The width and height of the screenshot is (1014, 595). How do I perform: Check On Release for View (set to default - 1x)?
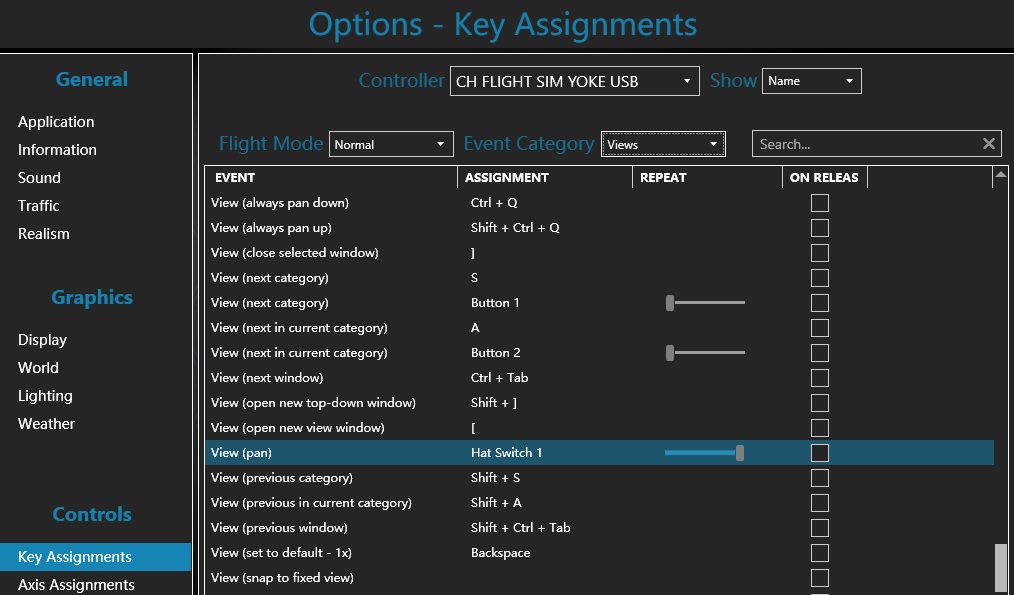coord(820,553)
